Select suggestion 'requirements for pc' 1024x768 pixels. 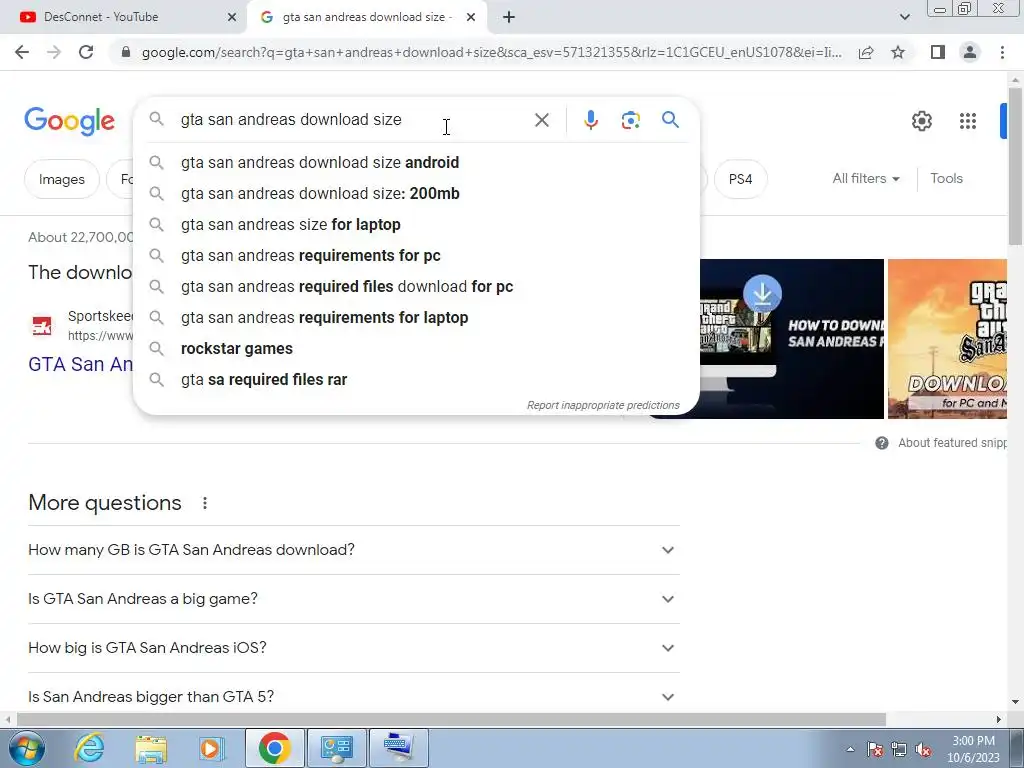[416, 255]
